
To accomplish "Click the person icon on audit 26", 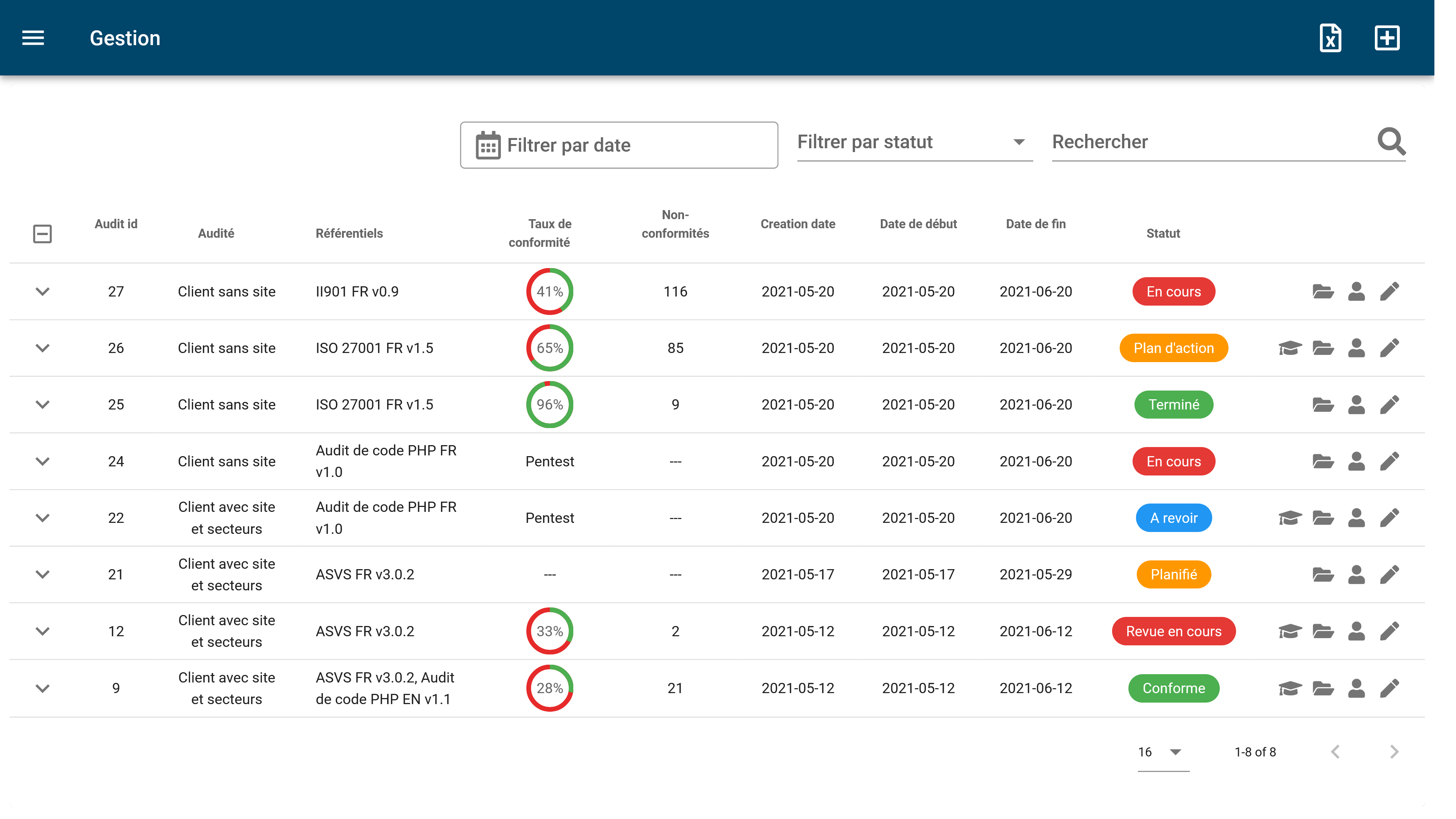I will (x=1357, y=348).
